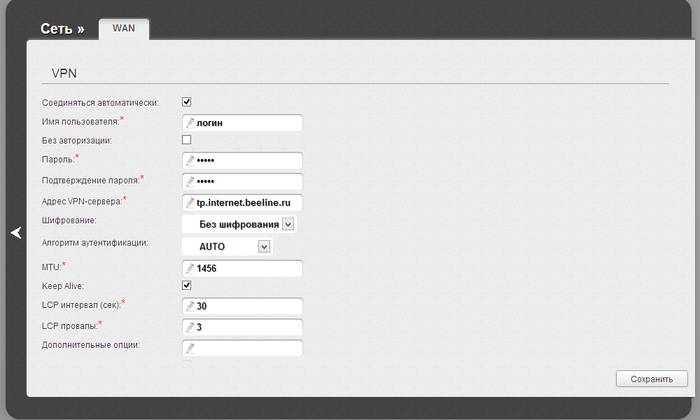Enable the without authorization checkbox
The width and height of the screenshot is (700, 420).
(186, 140)
